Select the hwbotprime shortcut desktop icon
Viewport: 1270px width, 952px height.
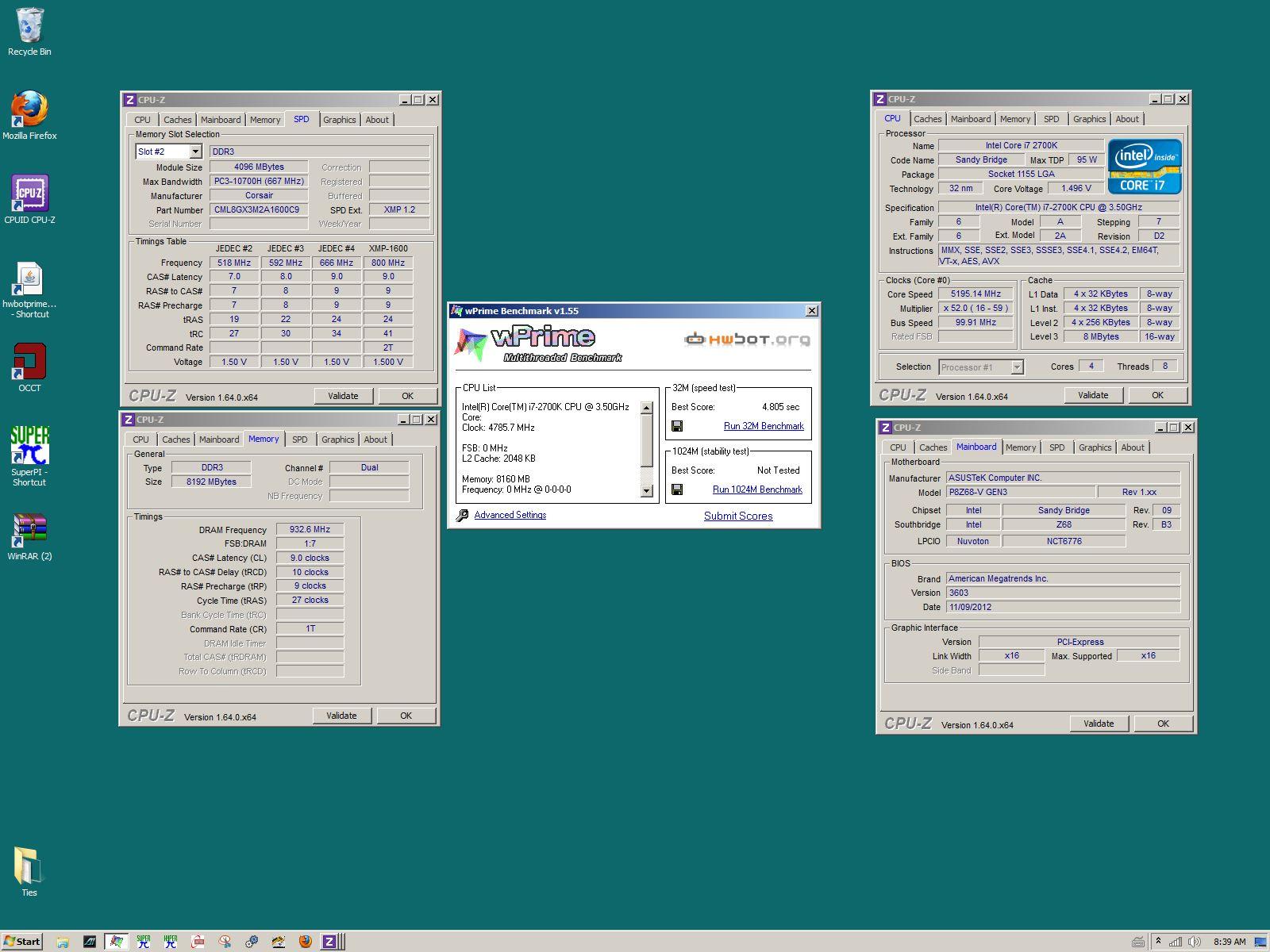click(x=29, y=290)
